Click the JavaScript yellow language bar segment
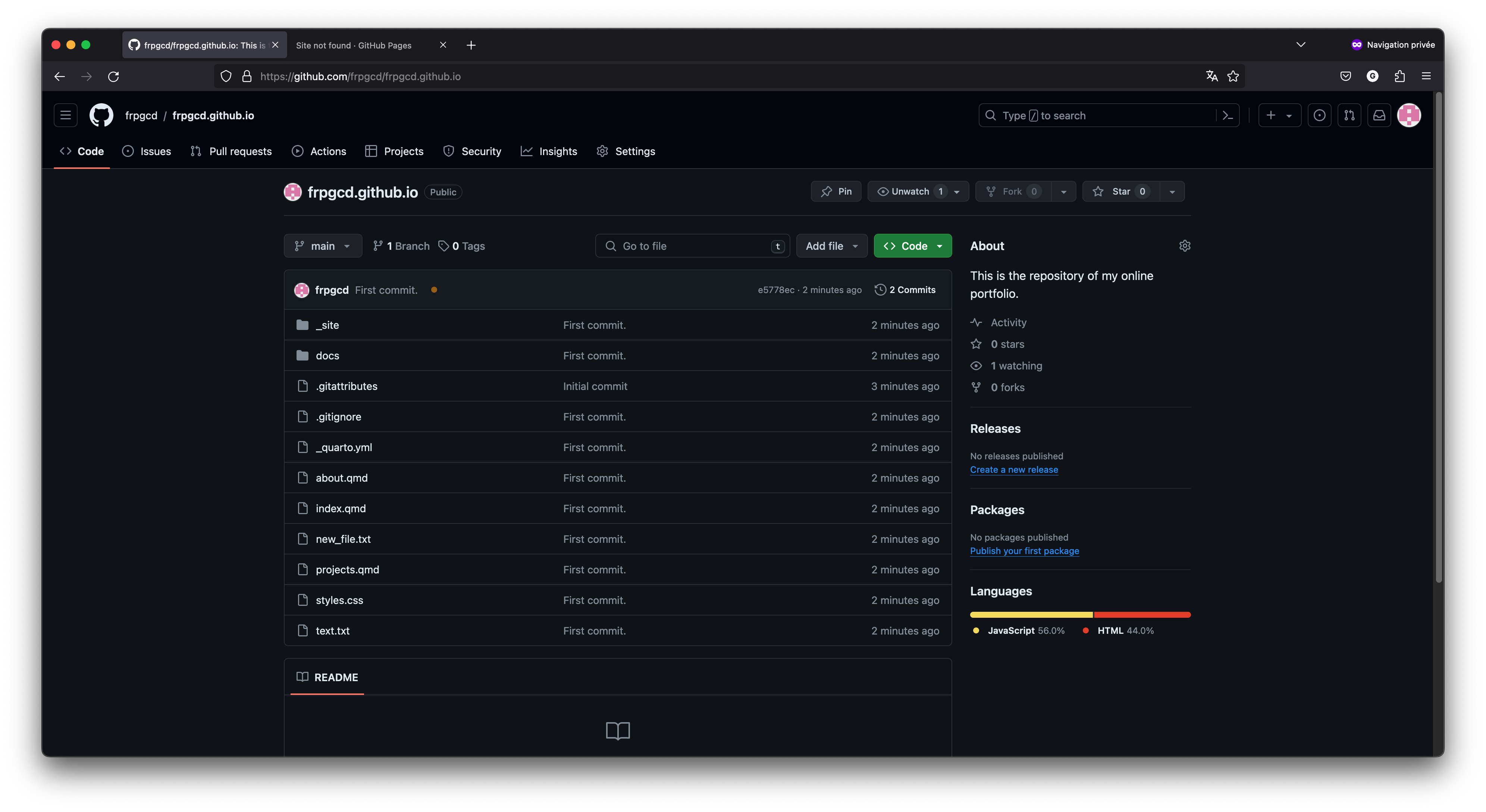The width and height of the screenshot is (1486, 812). pos(1031,615)
